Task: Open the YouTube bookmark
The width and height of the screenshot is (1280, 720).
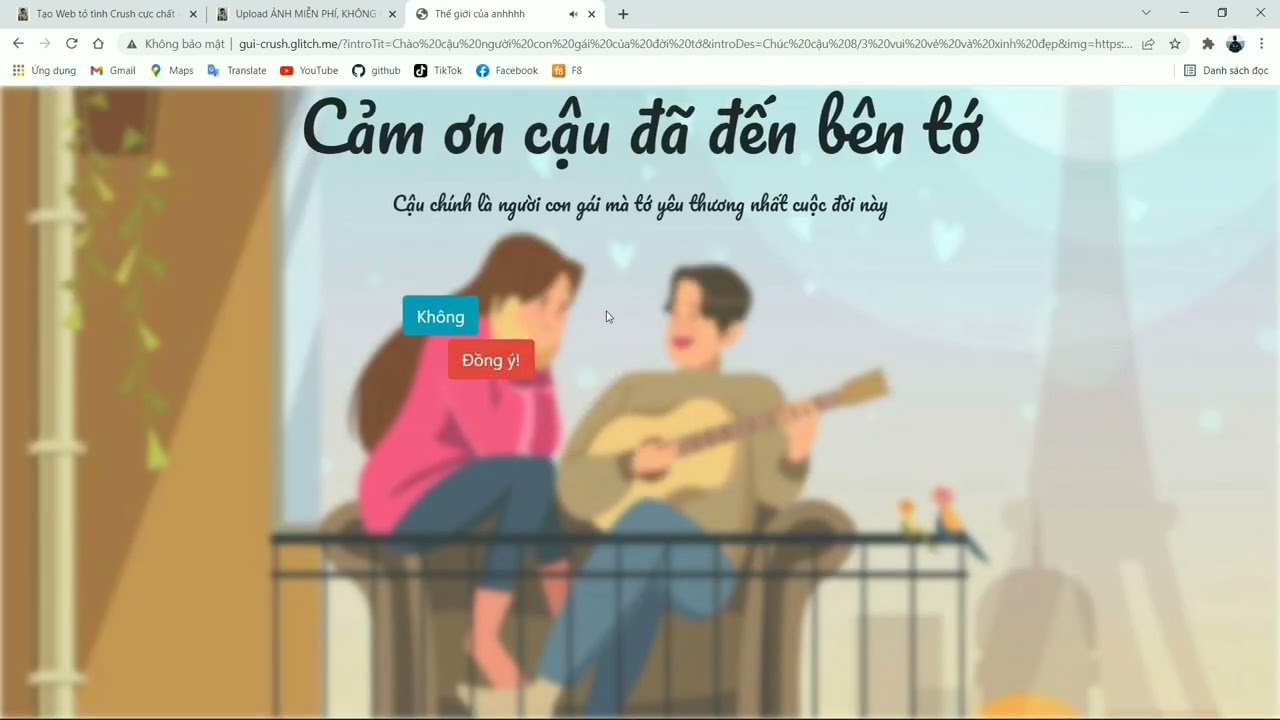Action: pos(309,70)
